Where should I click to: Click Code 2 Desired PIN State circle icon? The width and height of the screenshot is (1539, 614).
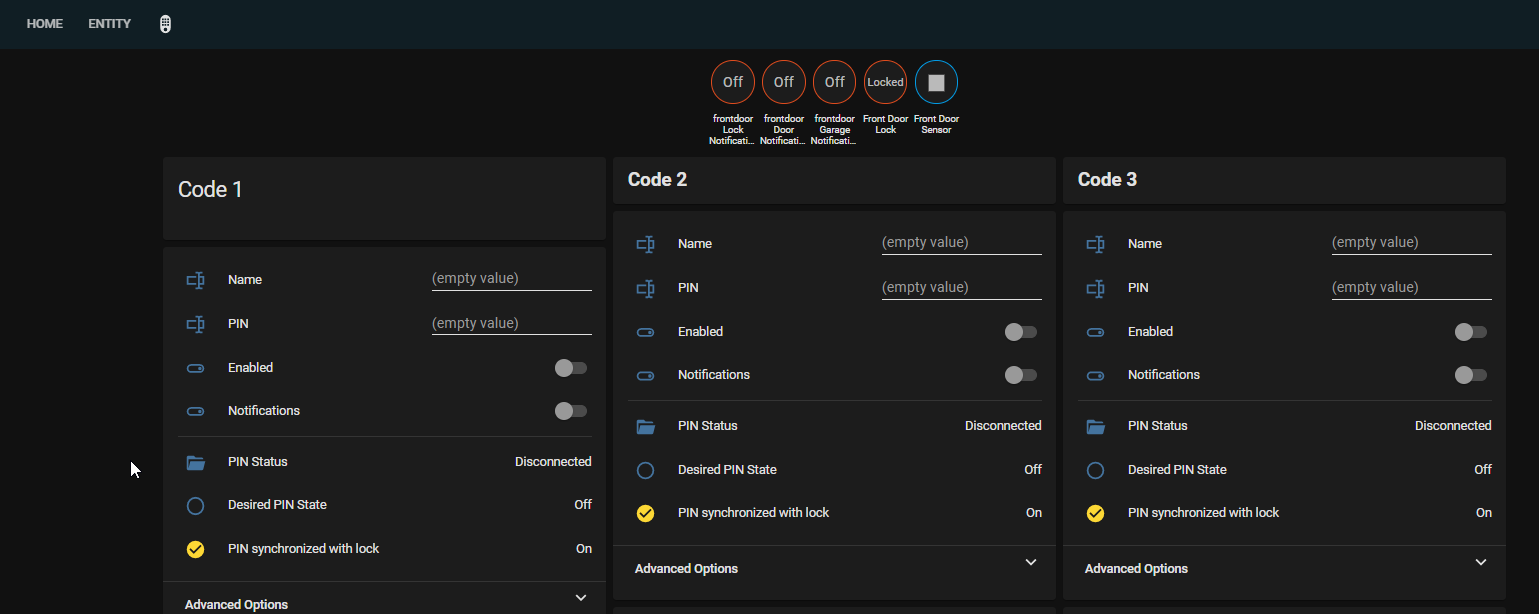point(645,470)
